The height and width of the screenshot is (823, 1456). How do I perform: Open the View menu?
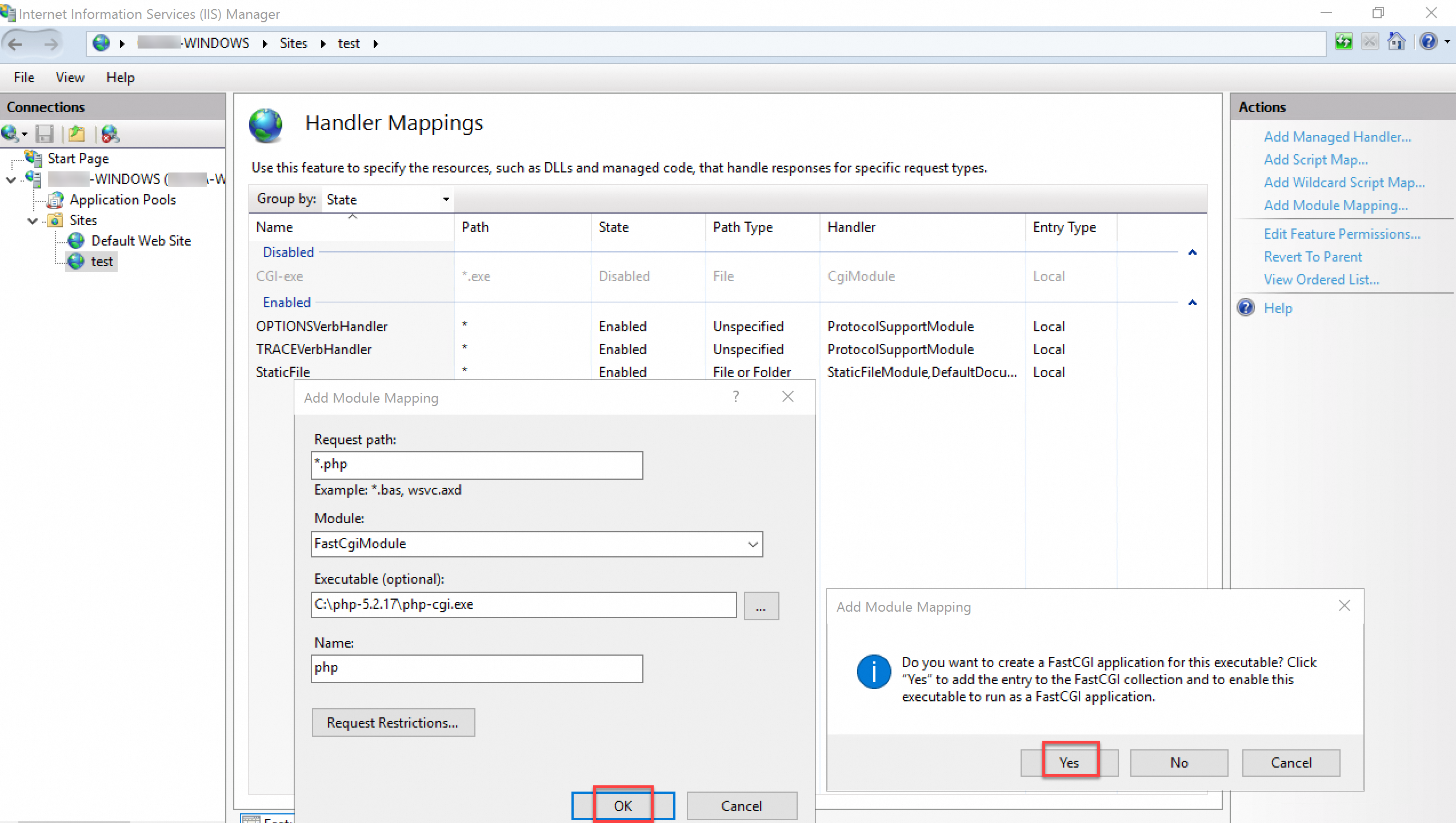[x=70, y=78]
